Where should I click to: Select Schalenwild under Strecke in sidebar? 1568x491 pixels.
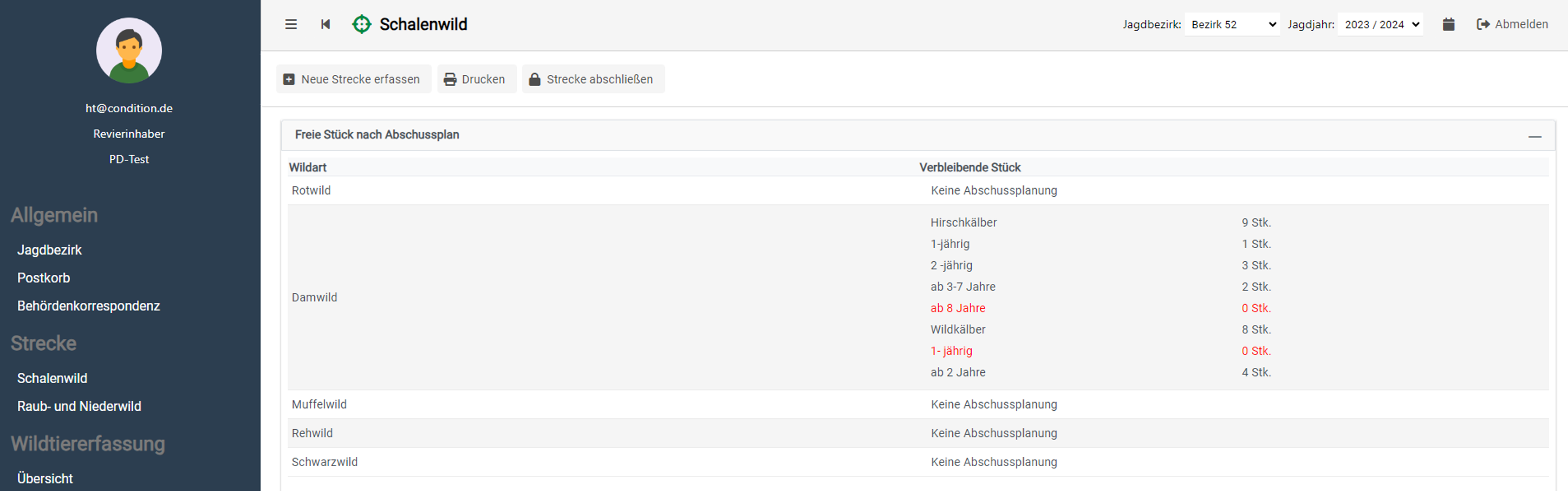[x=53, y=378]
